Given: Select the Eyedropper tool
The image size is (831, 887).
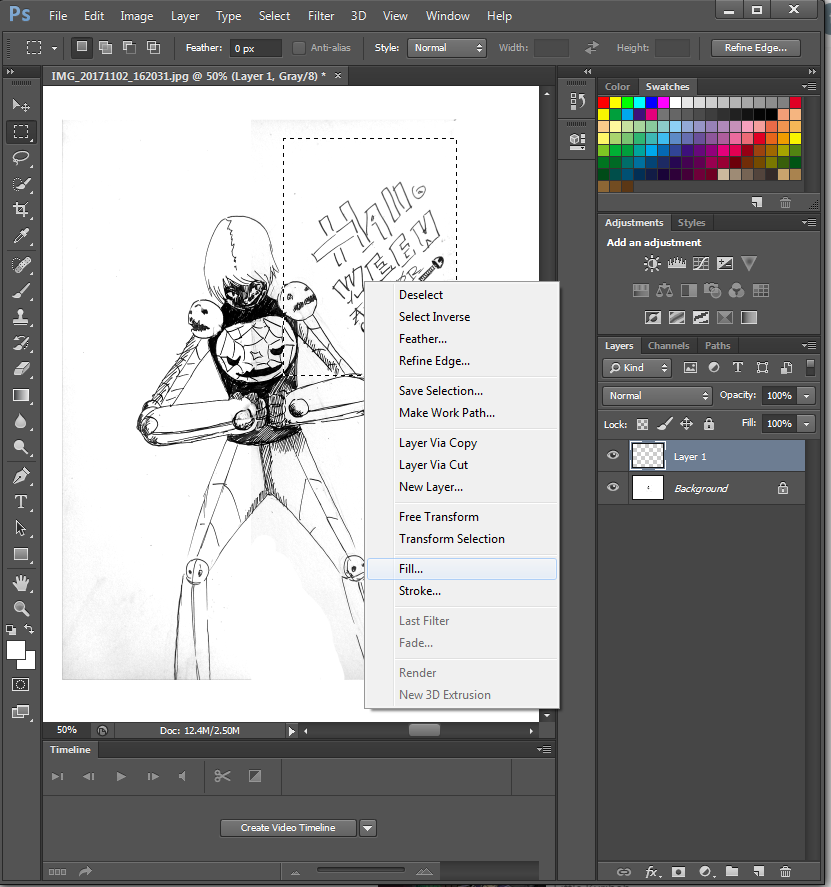Looking at the screenshot, I should (x=21, y=235).
